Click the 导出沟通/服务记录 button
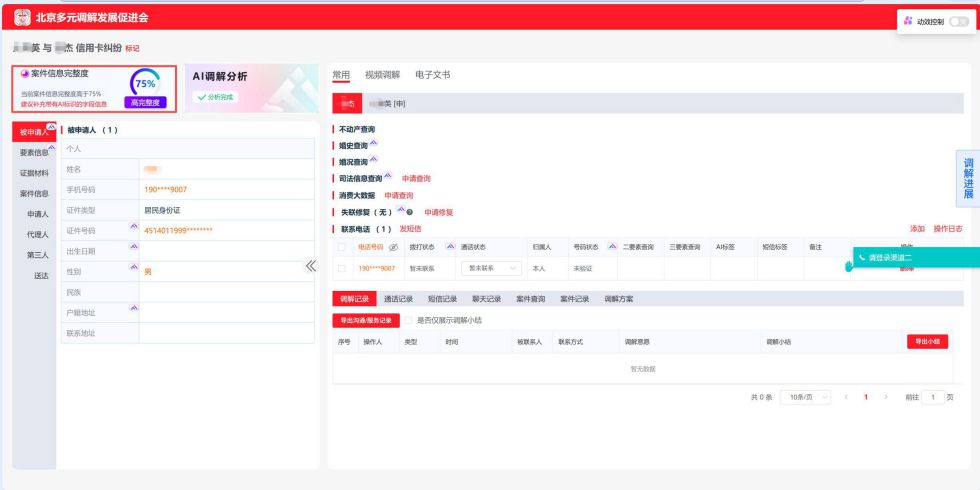Viewport: 980px width, 490px height. [x=363, y=320]
